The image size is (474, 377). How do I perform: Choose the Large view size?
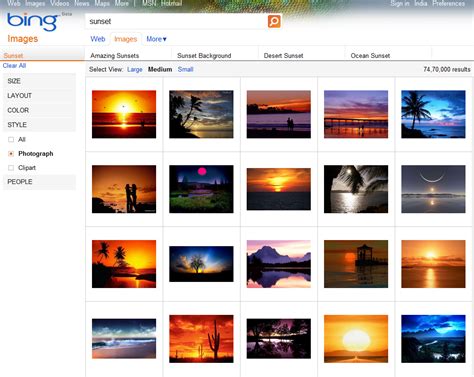click(x=135, y=69)
